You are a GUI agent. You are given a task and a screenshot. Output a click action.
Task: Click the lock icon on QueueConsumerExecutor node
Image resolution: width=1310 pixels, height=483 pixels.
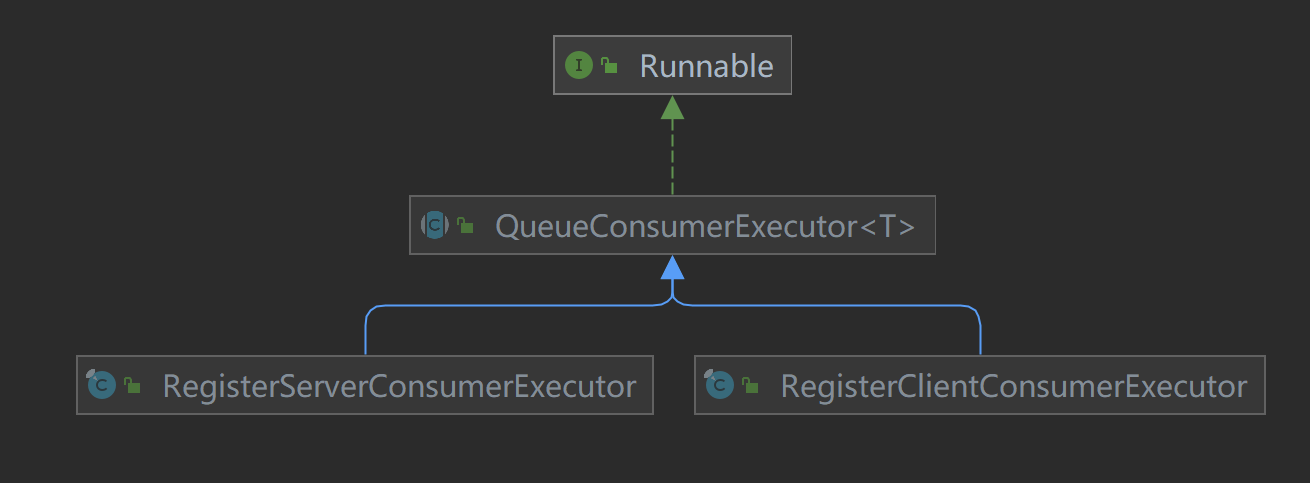coord(465,227)
